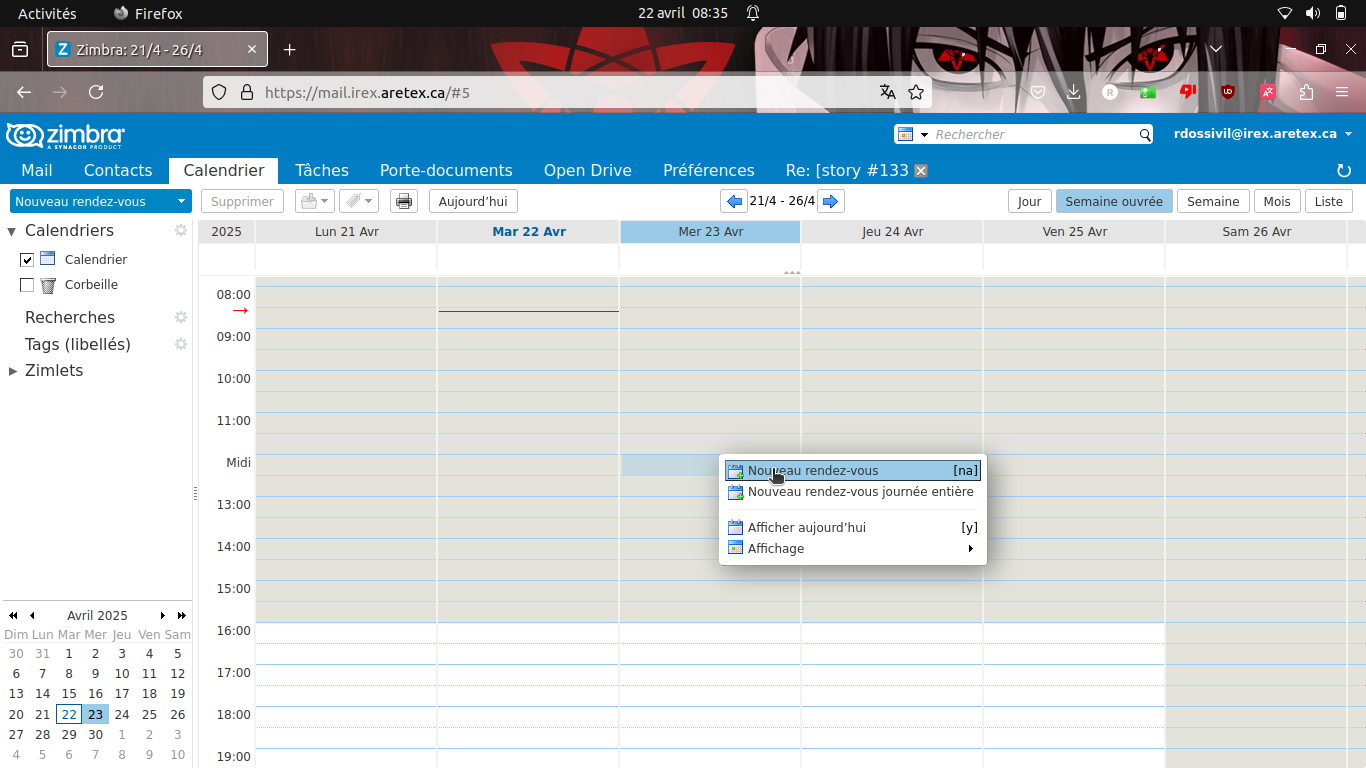
Task: Click the Rechercher search field
Action: pyautogui.click(x=1034, y=134)
